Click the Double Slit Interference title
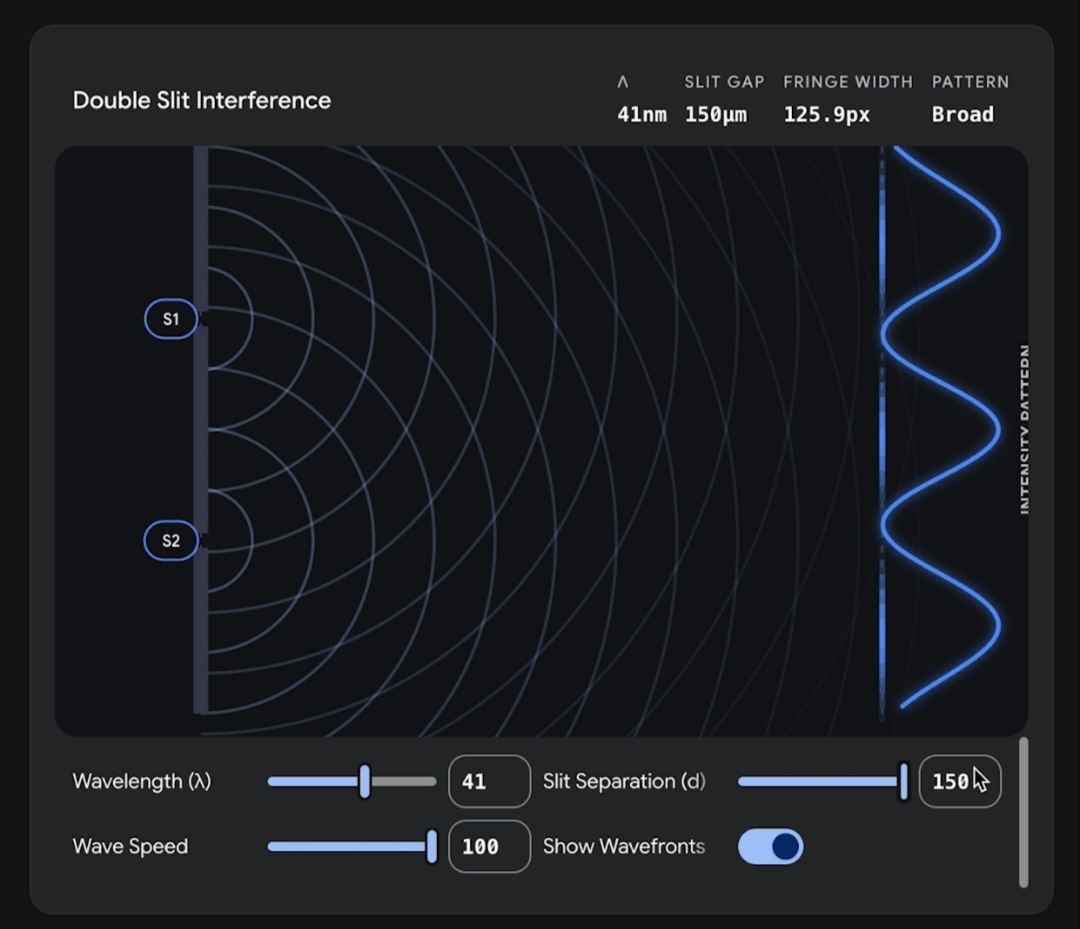Viewport: 1080px width, 929px height. point(202,100)
